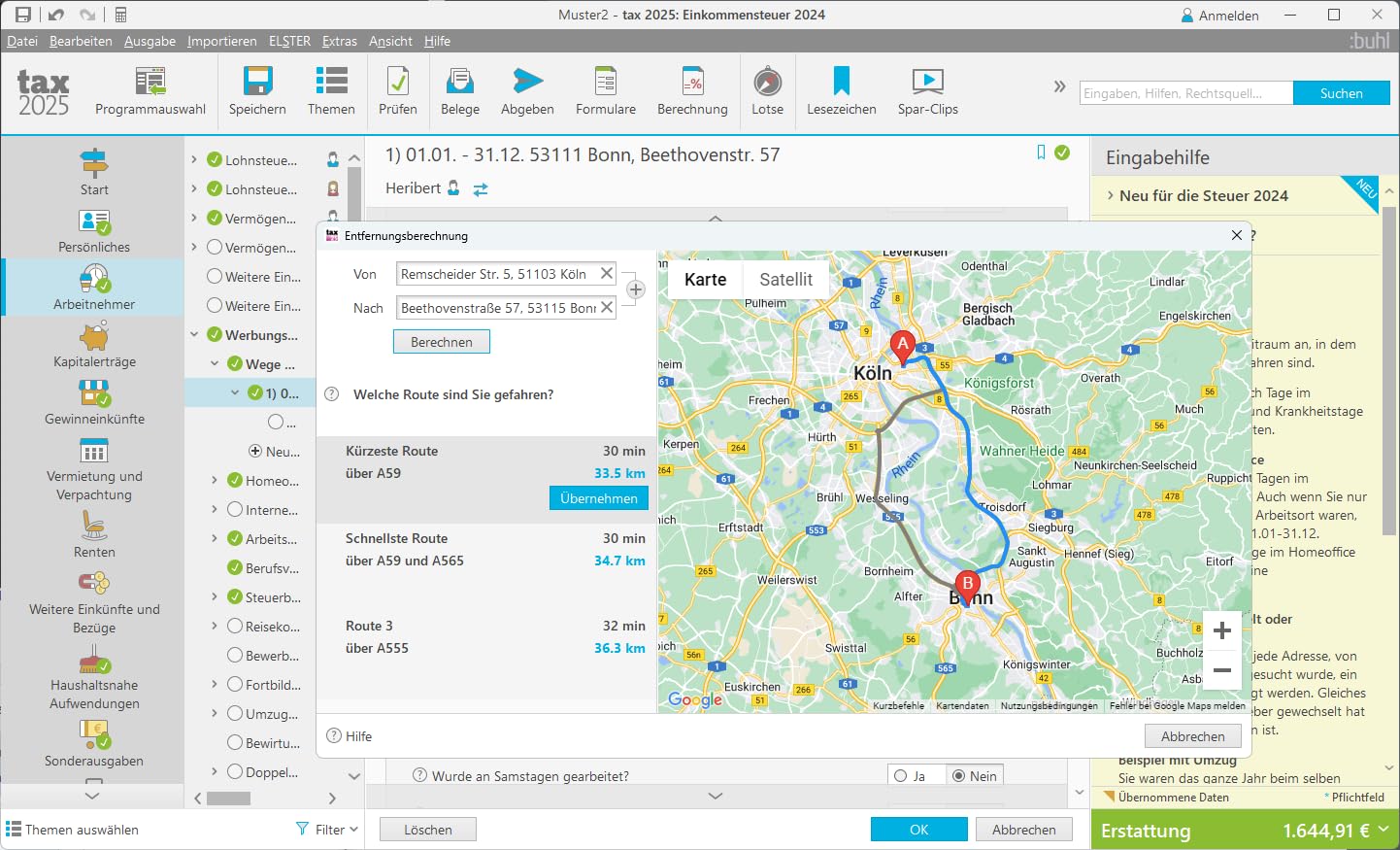Screen dimensions: 1400x850
Task: Open the Filter dropdown
Action: 327,830
